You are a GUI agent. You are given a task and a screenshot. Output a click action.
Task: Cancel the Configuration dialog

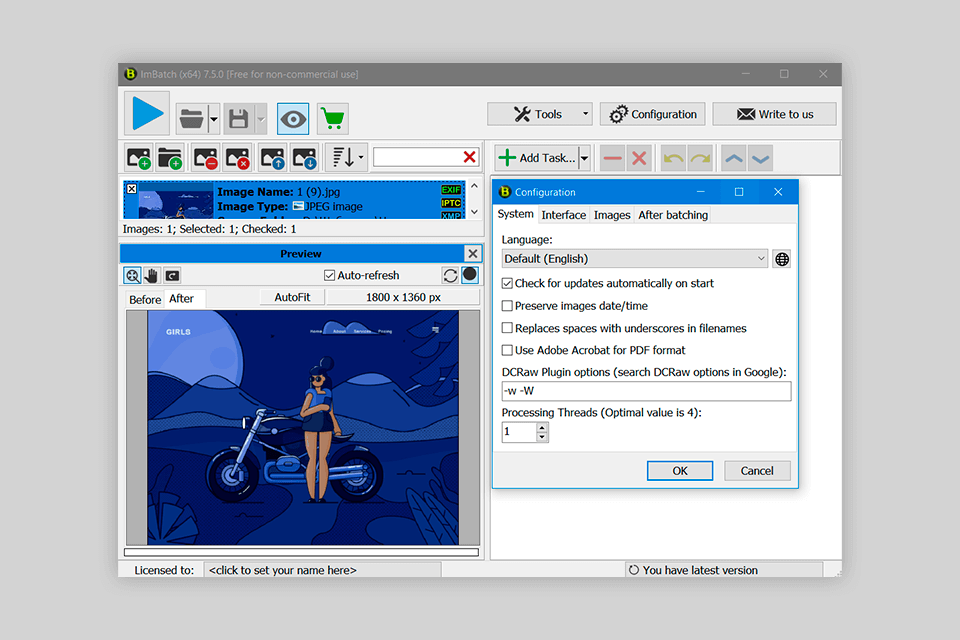click(757, 470)
